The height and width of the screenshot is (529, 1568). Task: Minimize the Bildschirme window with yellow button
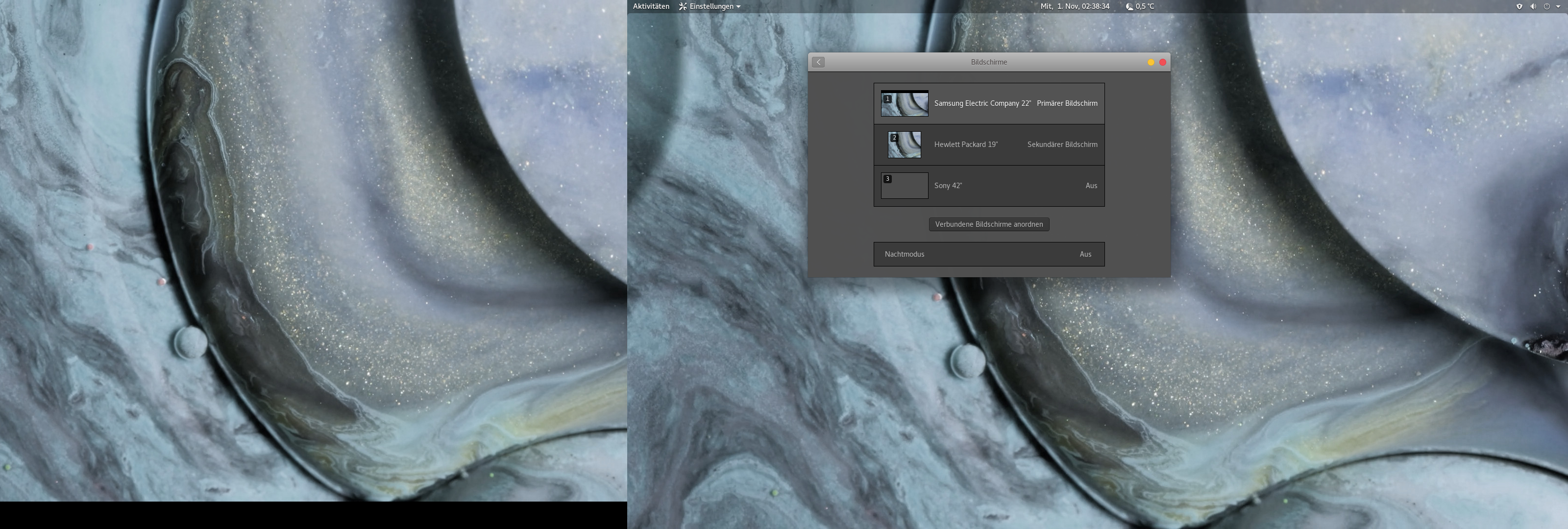click(x=1151, y=62)
